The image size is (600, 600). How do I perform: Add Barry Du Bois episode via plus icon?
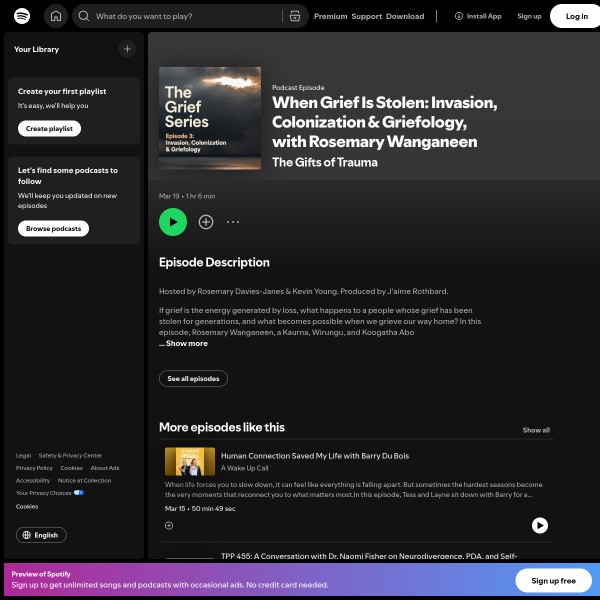tap(169, 525)
